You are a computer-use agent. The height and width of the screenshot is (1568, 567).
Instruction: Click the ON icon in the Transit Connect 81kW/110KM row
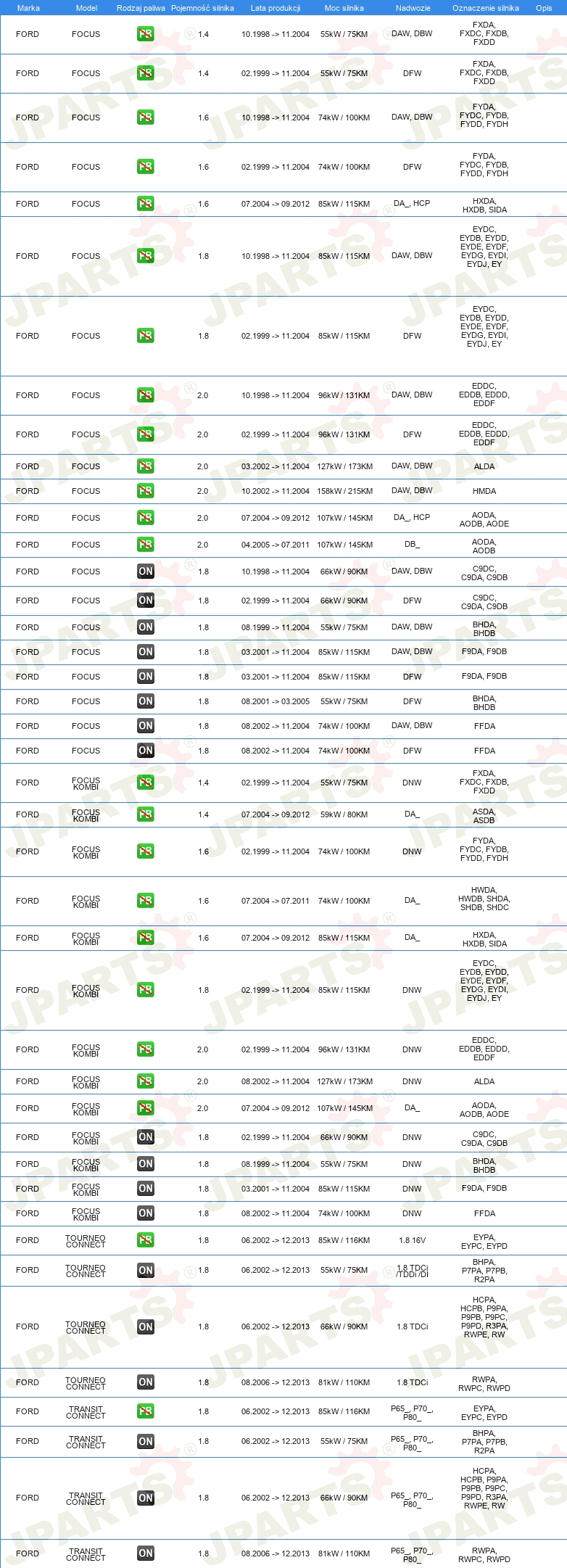146,1553
